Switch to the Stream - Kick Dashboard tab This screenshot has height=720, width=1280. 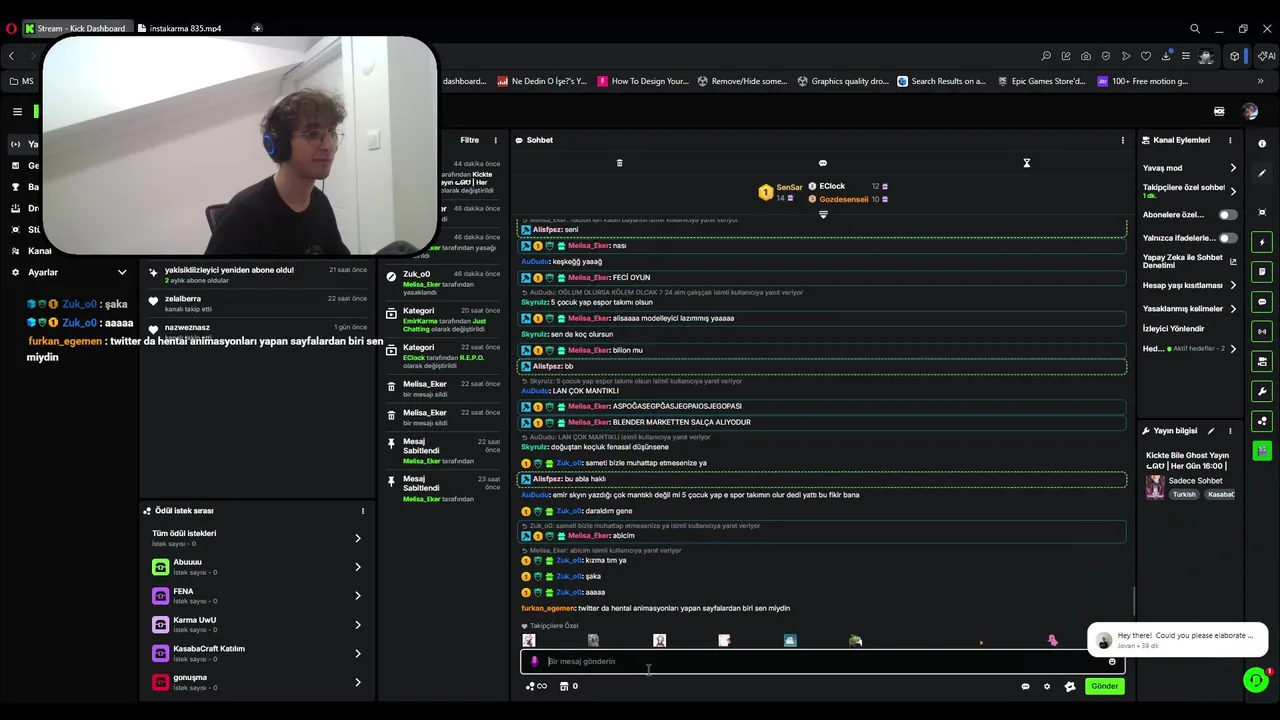tap(79, 29)
